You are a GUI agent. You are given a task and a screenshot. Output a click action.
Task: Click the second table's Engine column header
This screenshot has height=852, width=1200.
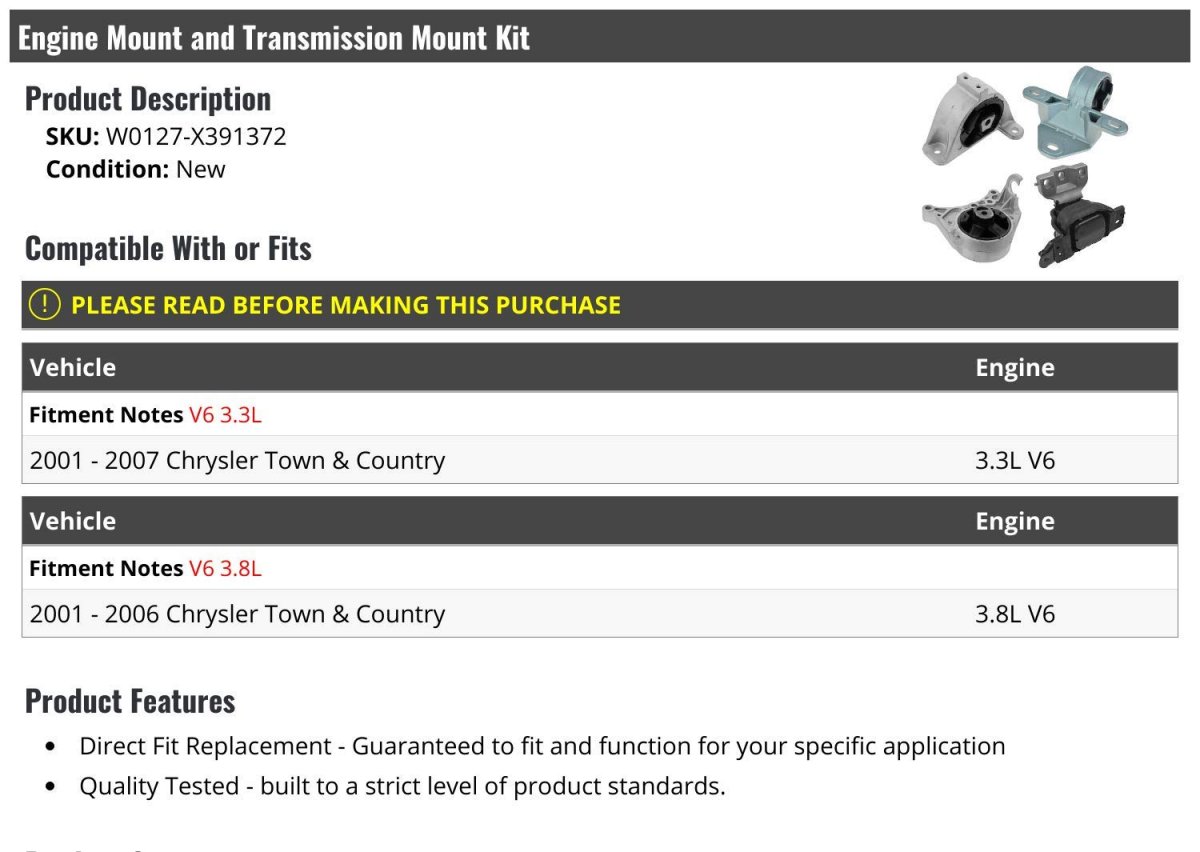(x=1015, y=522)
